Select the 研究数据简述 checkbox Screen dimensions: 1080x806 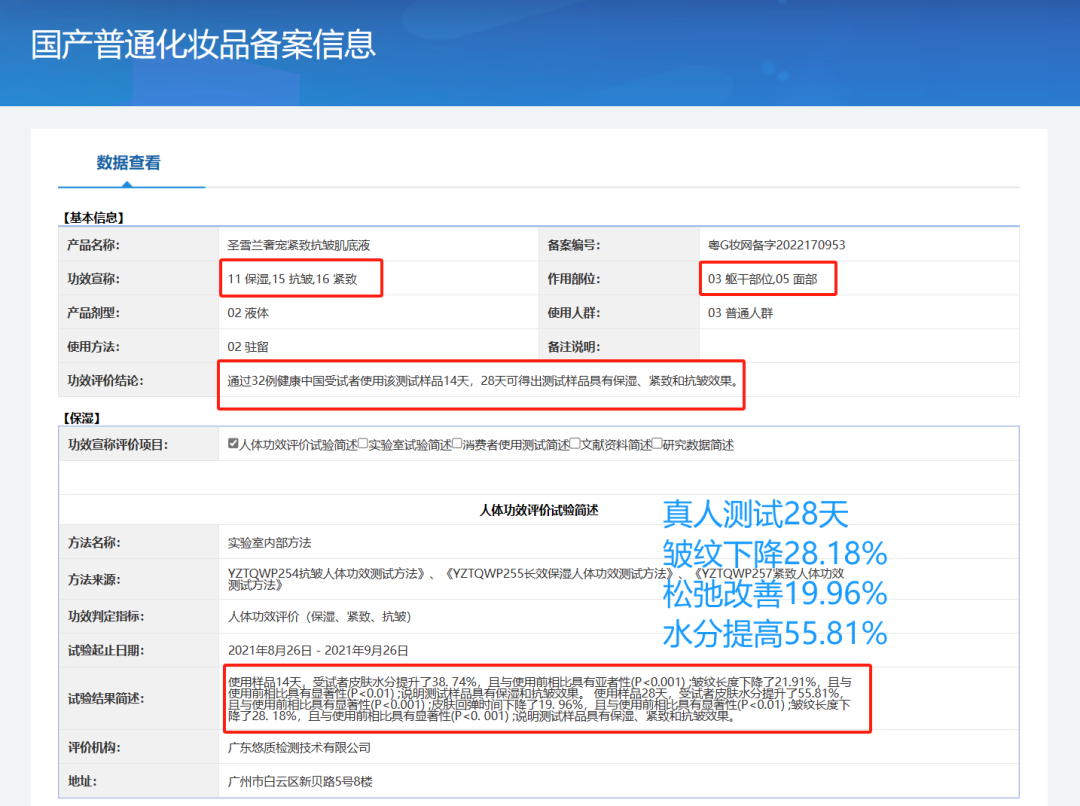point(657,444)
